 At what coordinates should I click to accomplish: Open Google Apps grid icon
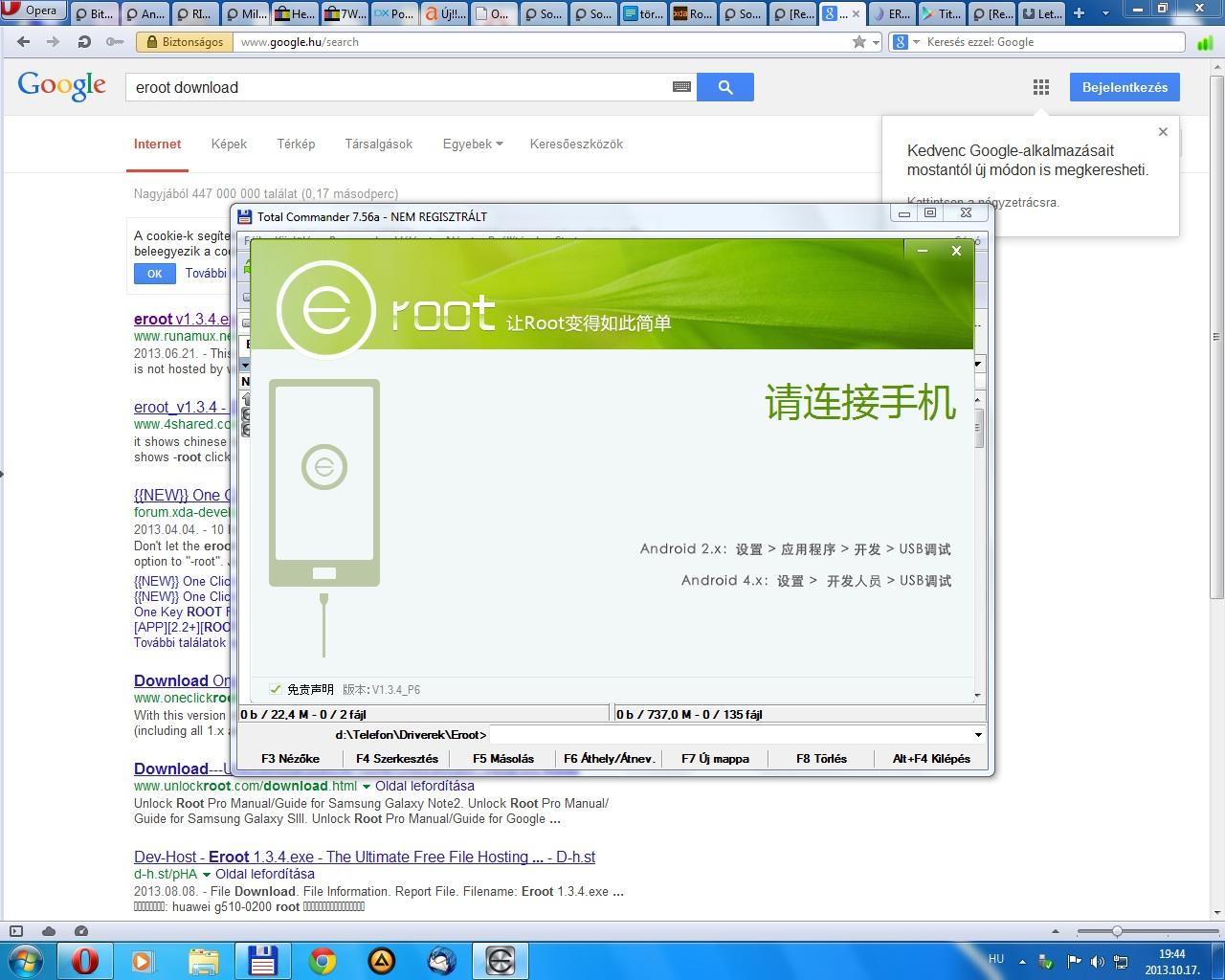(x=1041, y=87)
